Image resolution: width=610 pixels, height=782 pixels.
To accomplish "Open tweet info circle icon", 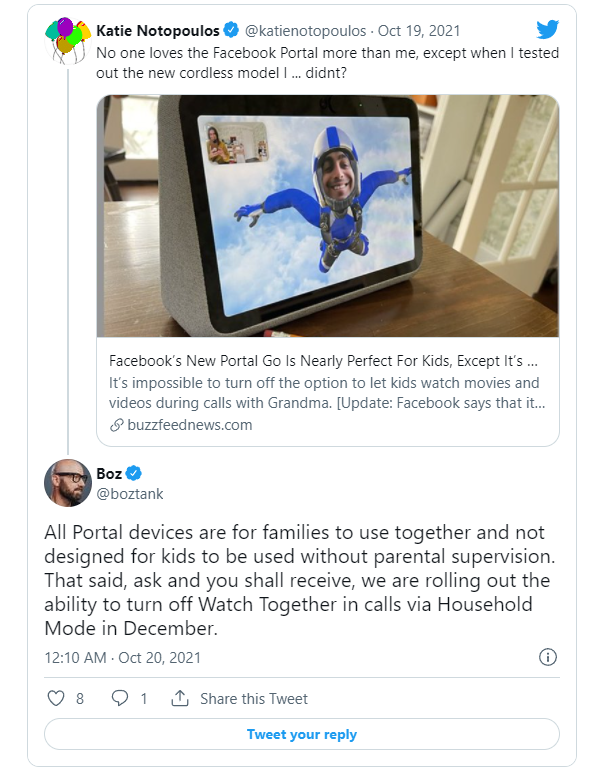I will point(547,657).
